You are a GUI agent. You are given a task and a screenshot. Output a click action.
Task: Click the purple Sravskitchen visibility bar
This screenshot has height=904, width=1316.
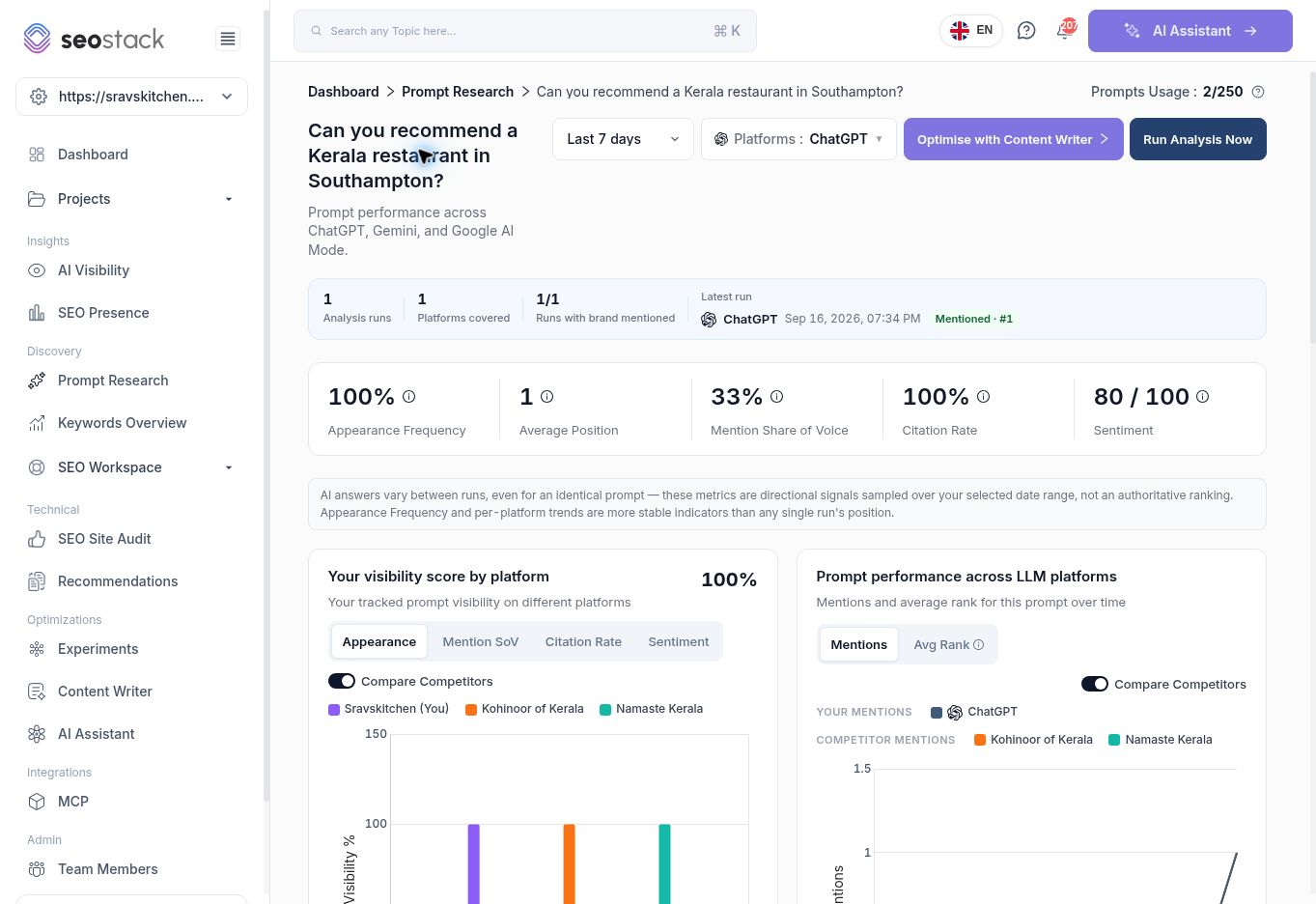click(x=474, y=864)
